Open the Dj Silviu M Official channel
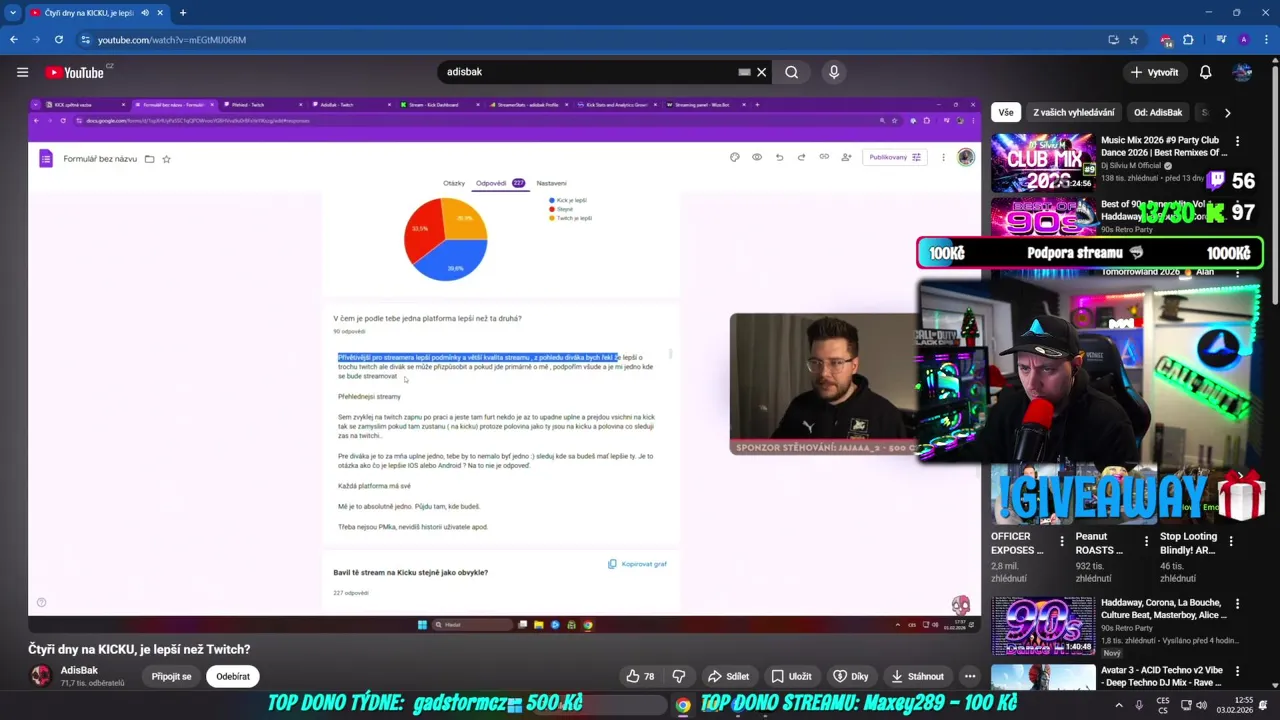 (1130, 166)
